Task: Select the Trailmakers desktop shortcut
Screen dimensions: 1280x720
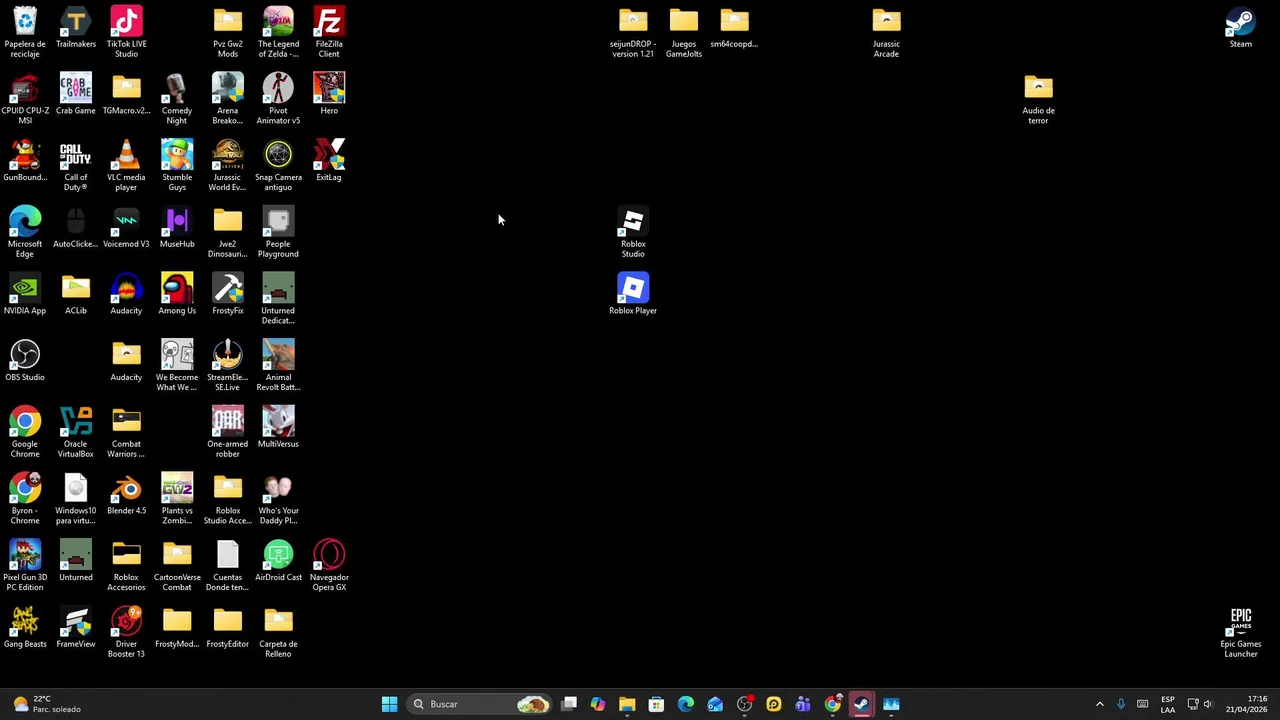Action: coord(76,28)
